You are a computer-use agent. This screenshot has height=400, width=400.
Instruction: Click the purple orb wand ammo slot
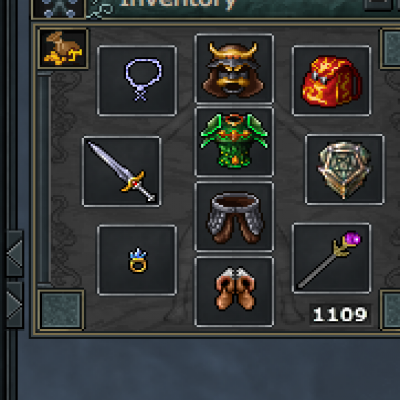[x=331, y=258]
